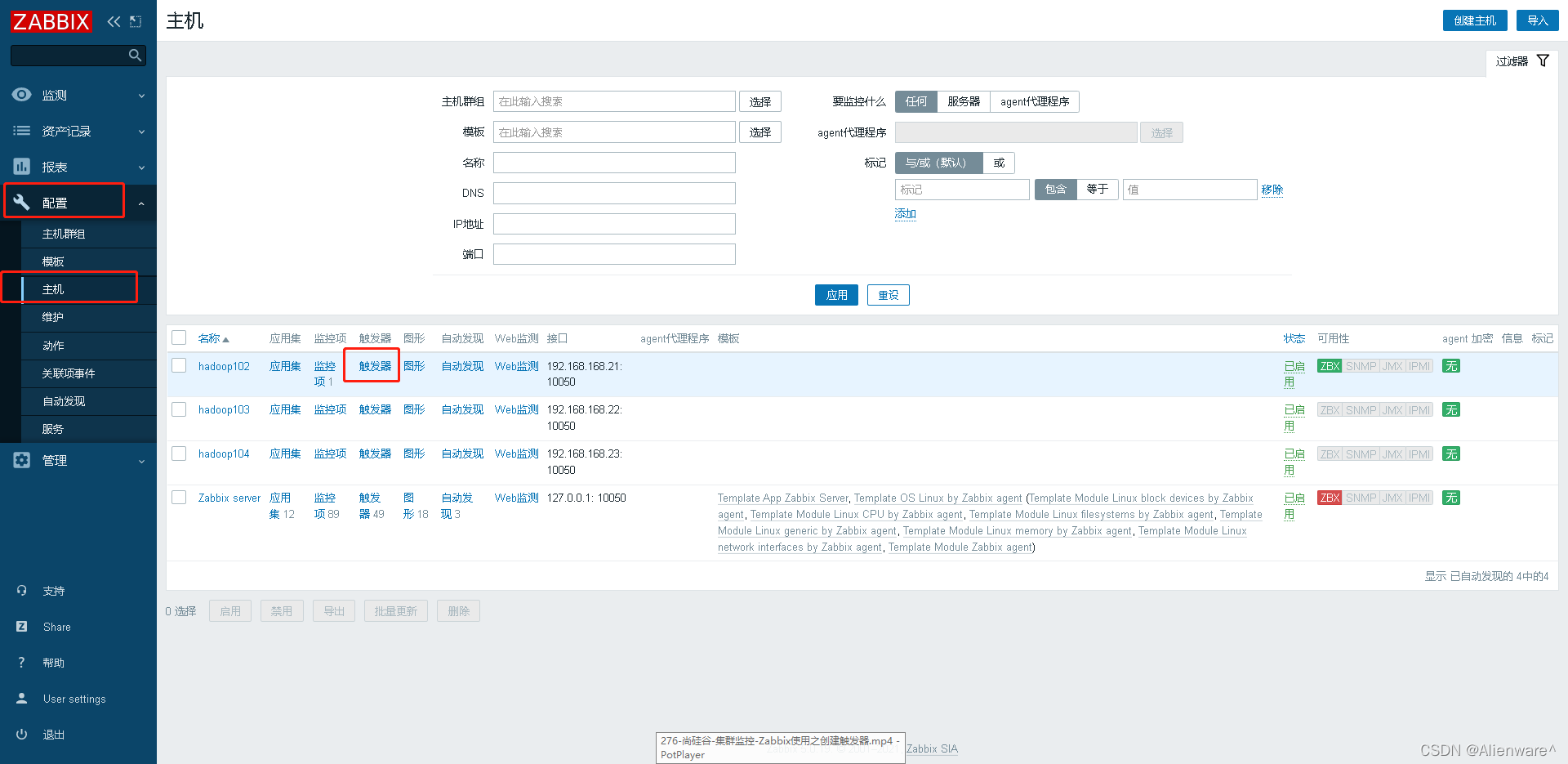Focus the 名称 filter input

click(x=614, y=163)
